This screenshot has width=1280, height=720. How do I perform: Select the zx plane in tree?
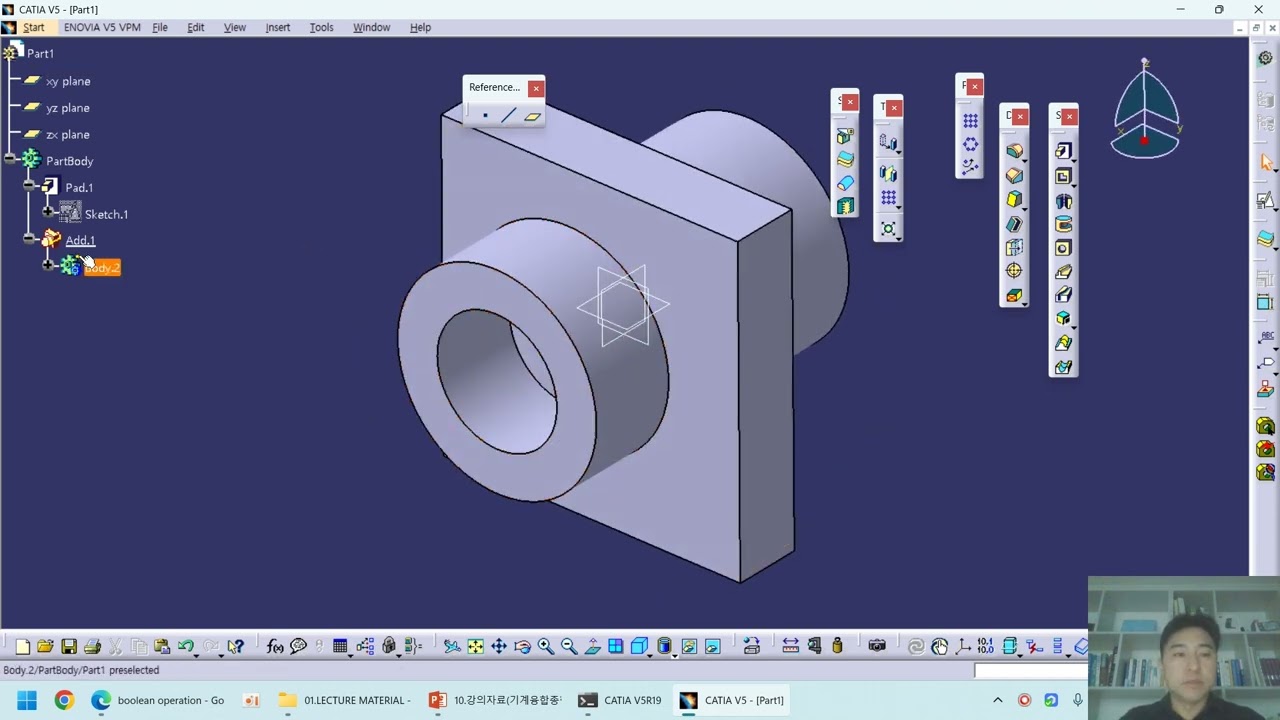pyautogui.click(x=68, y=134)
